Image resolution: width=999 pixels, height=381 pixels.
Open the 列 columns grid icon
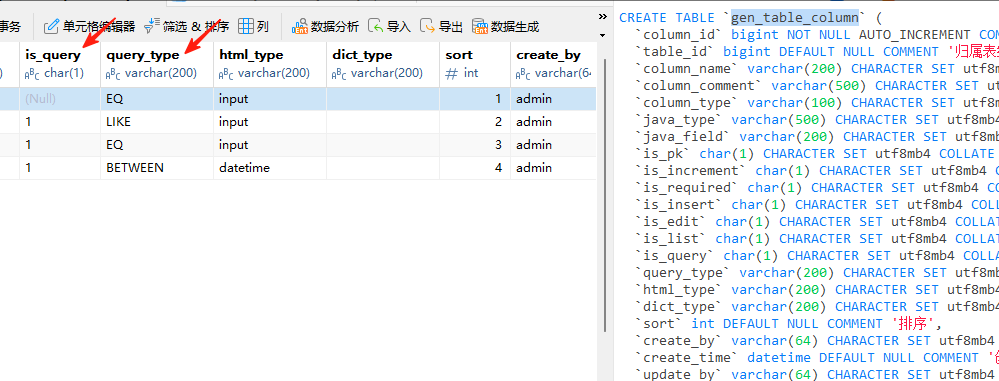pos(246,26)
